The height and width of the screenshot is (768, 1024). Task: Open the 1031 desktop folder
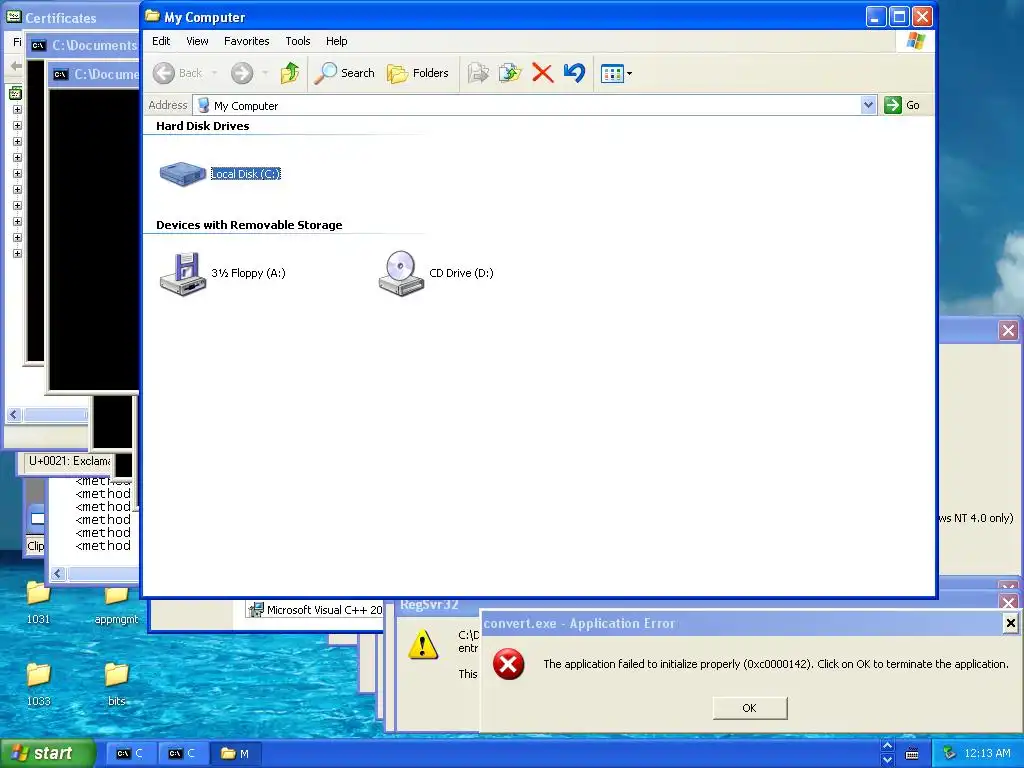point(38,603)
